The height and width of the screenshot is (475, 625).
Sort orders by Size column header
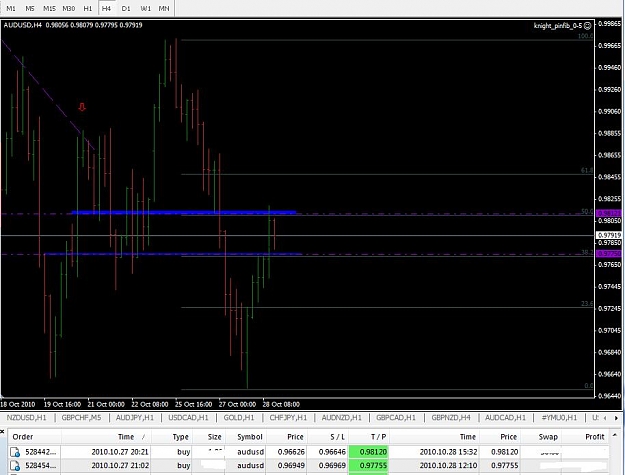(214, 437)
